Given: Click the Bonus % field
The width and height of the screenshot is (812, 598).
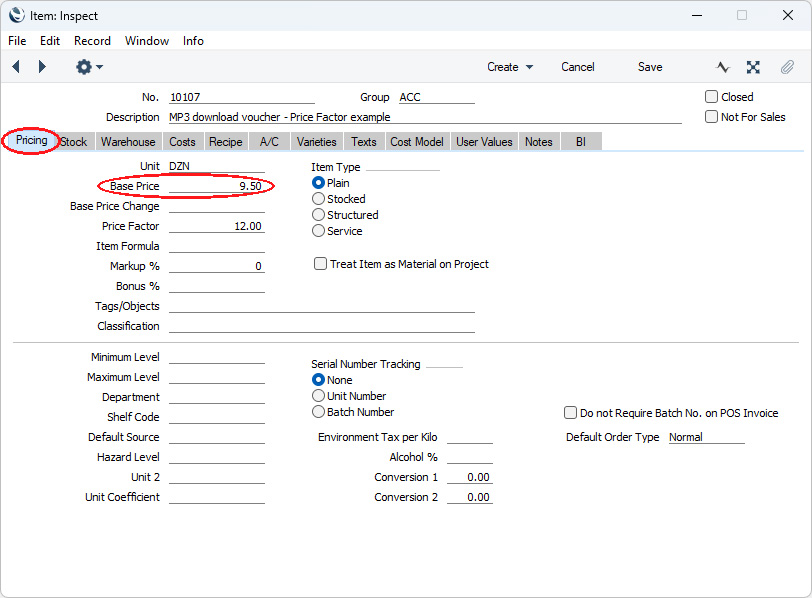Looking at the screenshot, I should point(216,286).
